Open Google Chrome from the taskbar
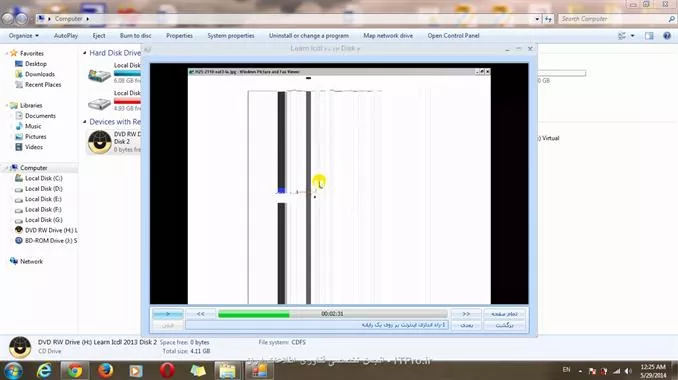 (x=75, y=371)
